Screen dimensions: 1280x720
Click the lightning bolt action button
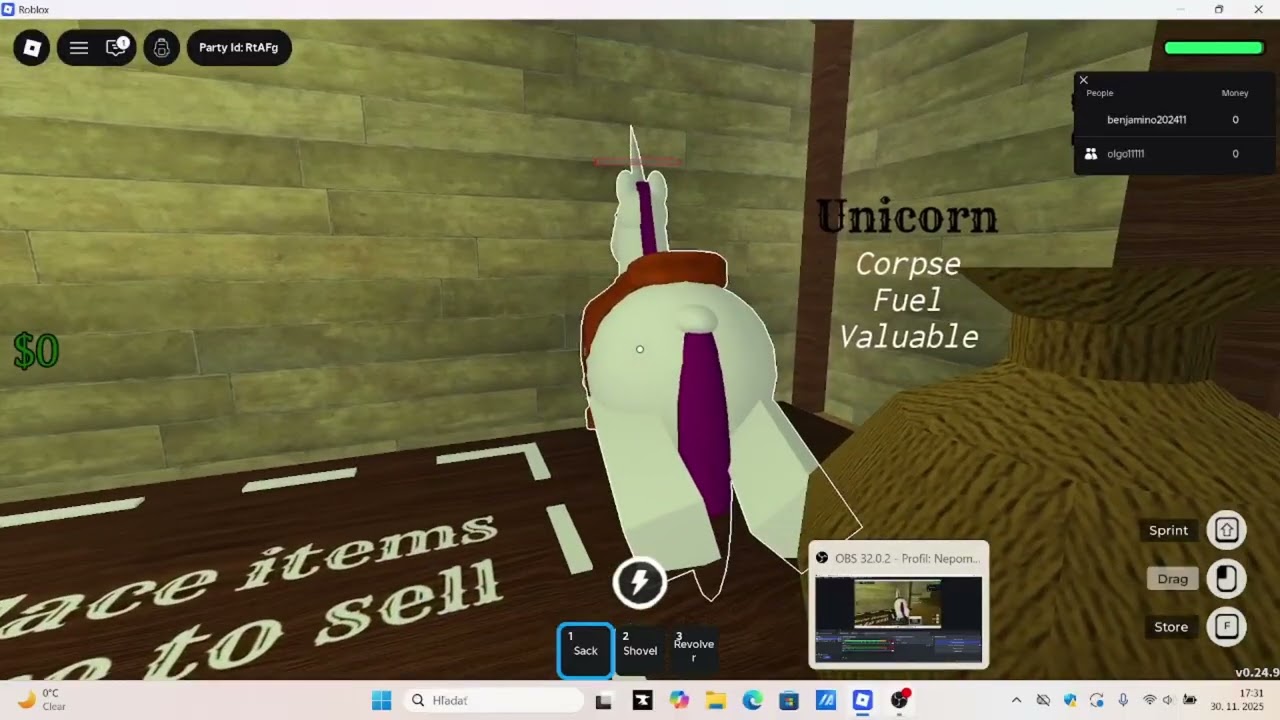pyautogui.click(x=640, y=582)
